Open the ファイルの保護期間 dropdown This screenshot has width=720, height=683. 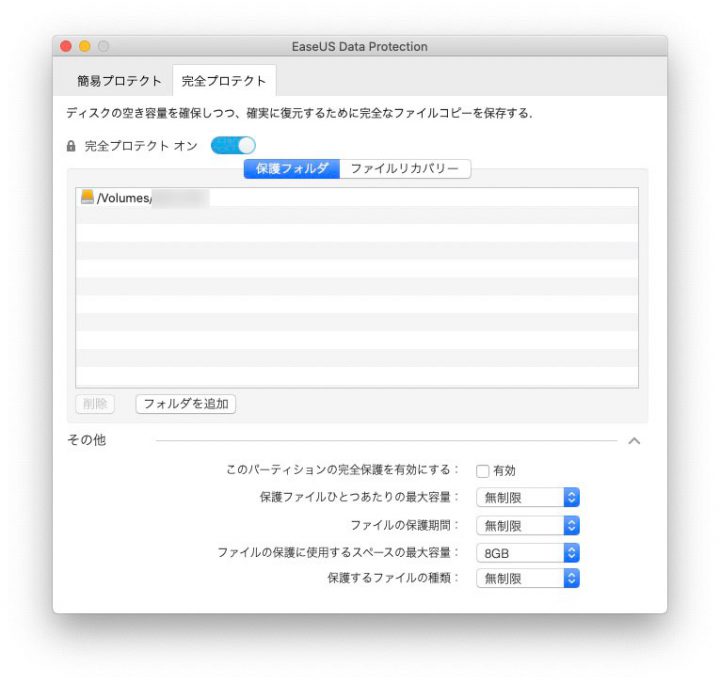point(528,525)
